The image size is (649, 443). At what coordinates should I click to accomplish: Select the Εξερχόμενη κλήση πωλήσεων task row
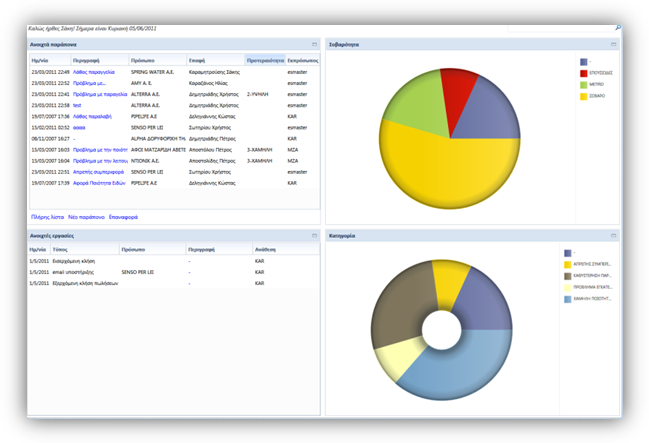(x=174, y=284)
